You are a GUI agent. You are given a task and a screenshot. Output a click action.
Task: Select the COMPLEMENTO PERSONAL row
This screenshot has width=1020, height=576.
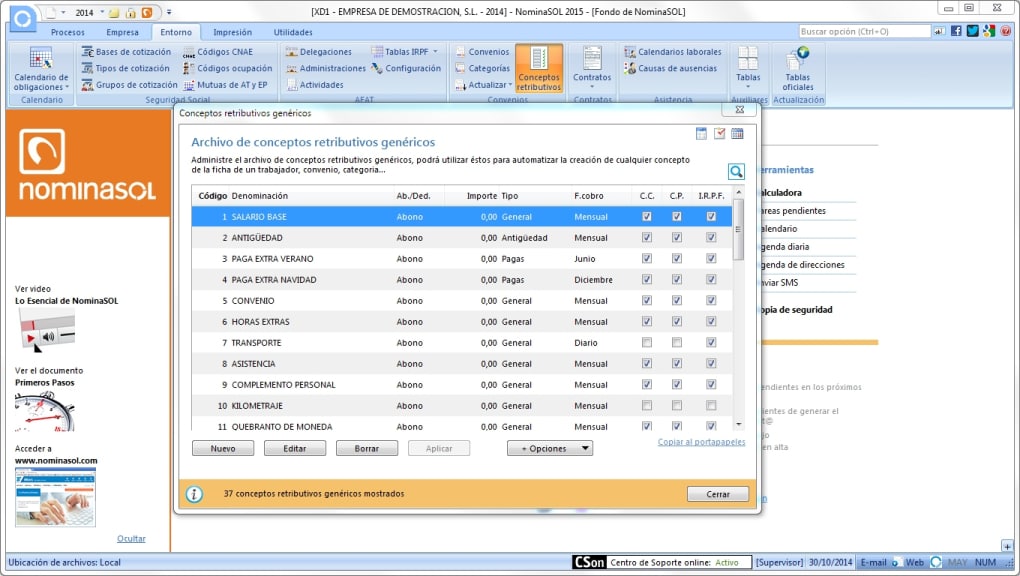click(x=462, y=385)
